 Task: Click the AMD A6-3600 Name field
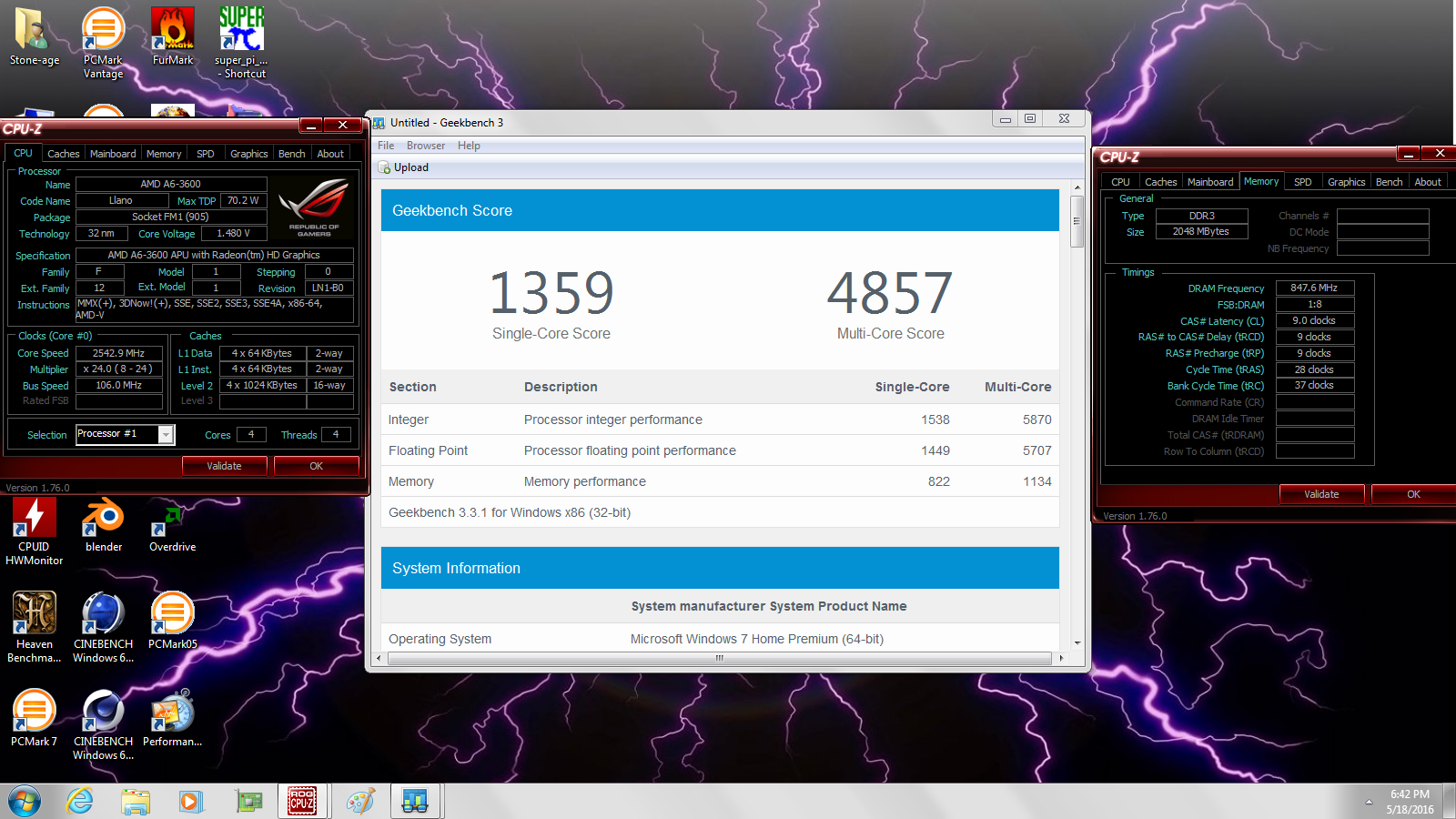point(171,185)
